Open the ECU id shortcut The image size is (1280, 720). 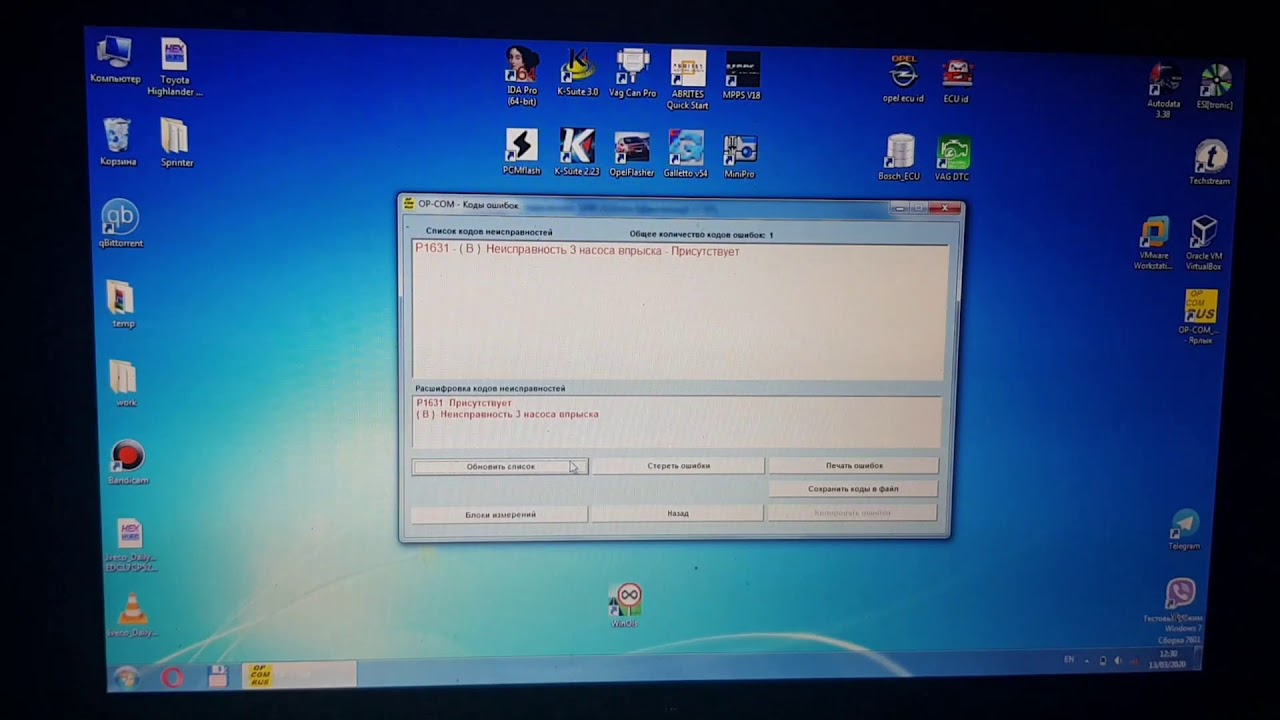click(956, 81)
